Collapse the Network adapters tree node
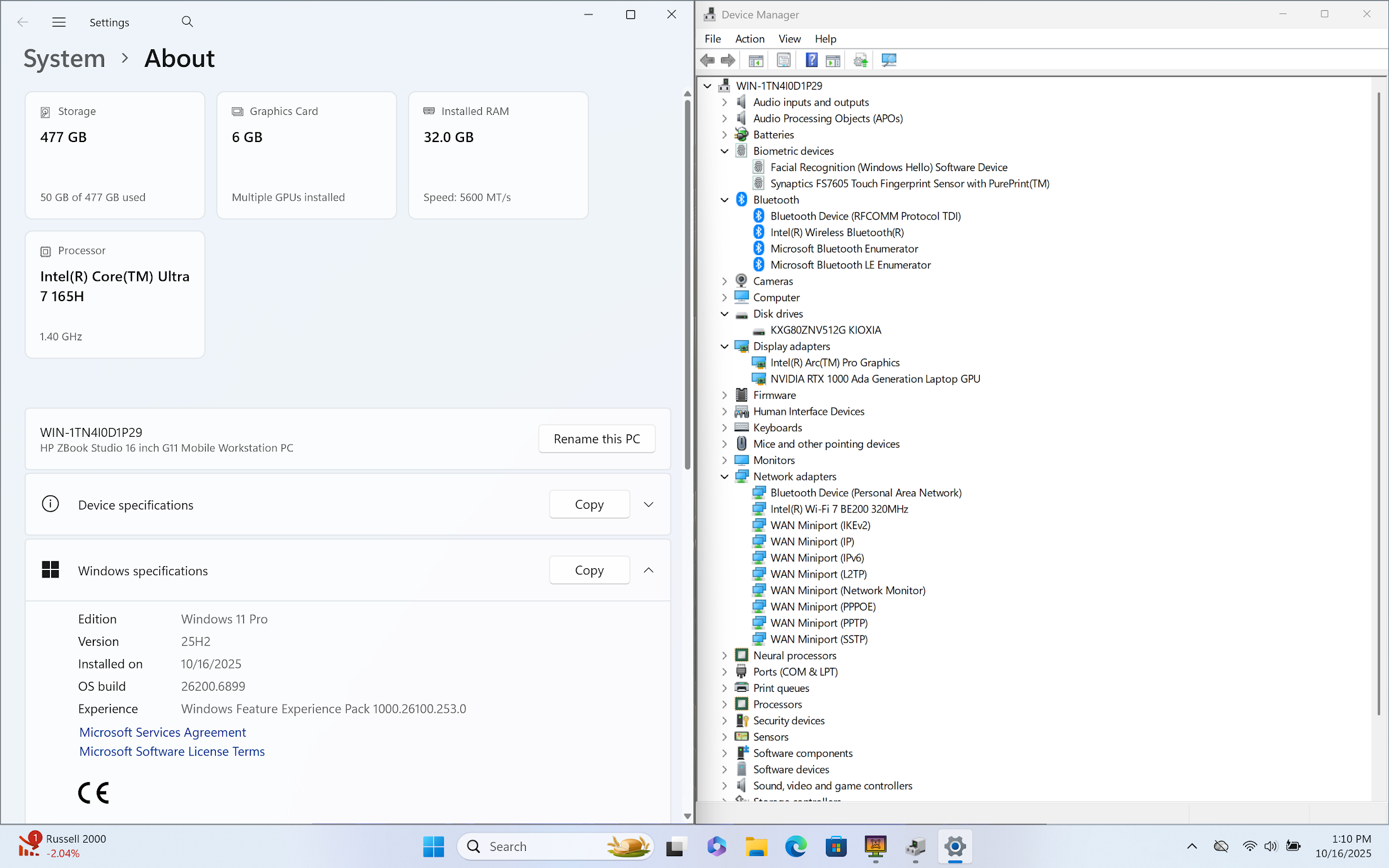This screenshot has height=868, width=1389. [725, 477]
